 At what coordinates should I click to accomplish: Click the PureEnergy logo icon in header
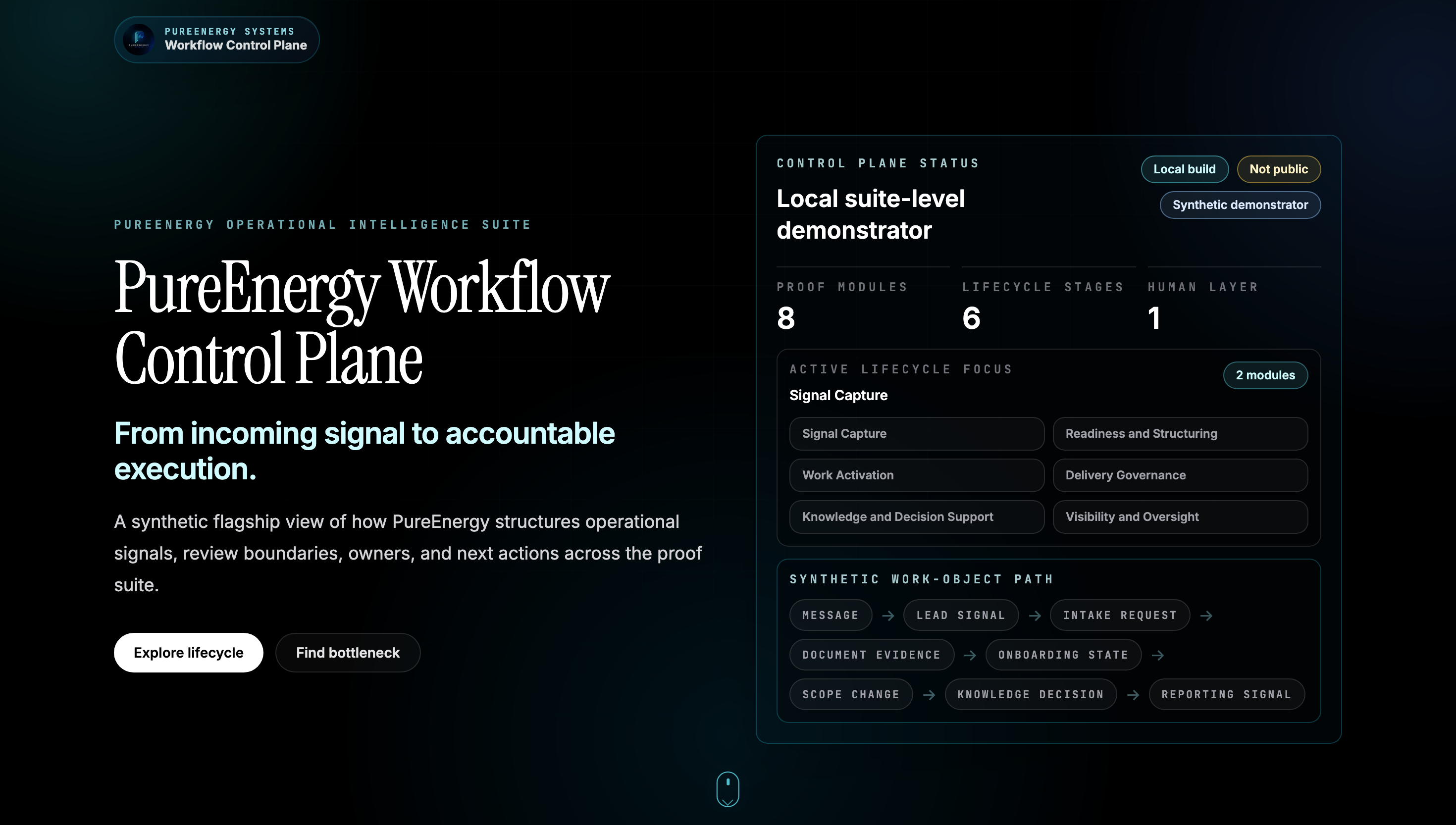click(138, 40)
